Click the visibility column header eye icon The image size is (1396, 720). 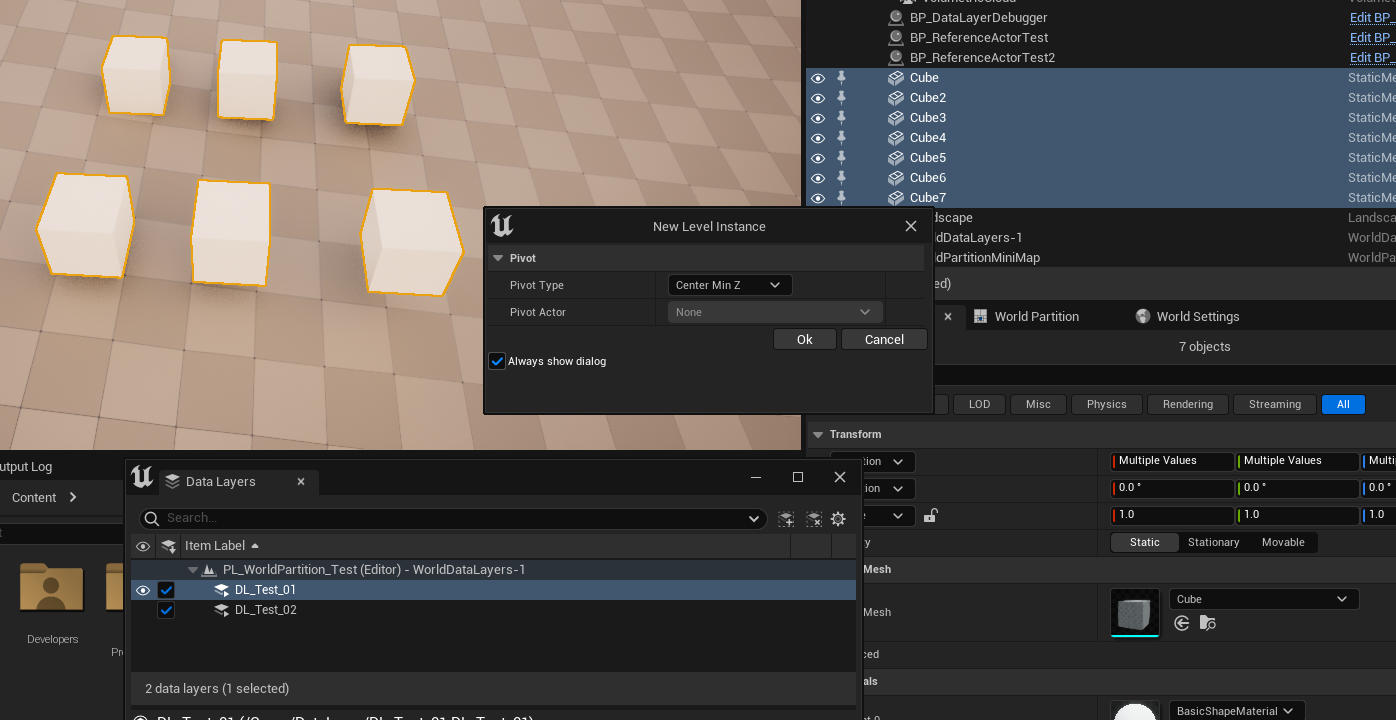(143, 546)
